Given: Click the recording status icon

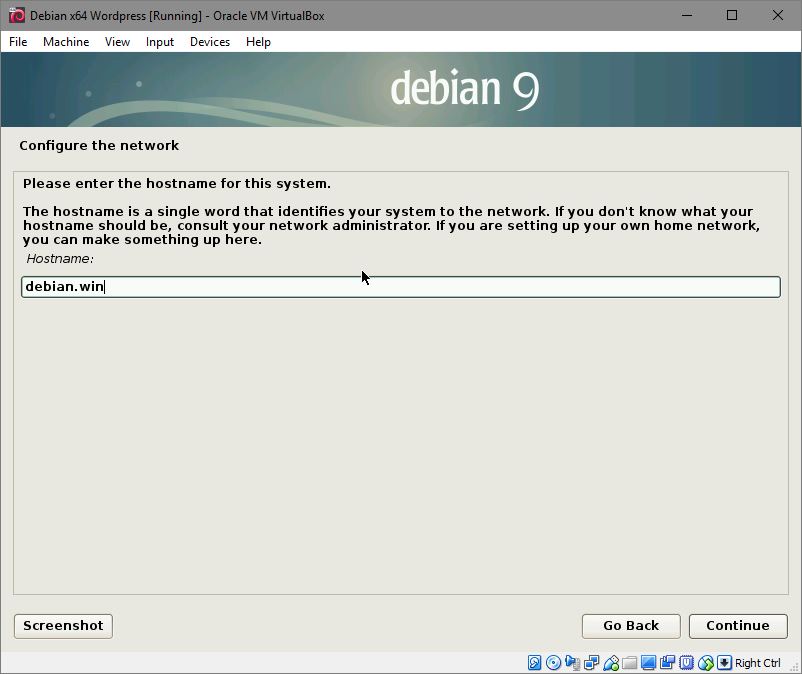Looking at the screenshot, I should pyautogui.click(x=667, y=663).
